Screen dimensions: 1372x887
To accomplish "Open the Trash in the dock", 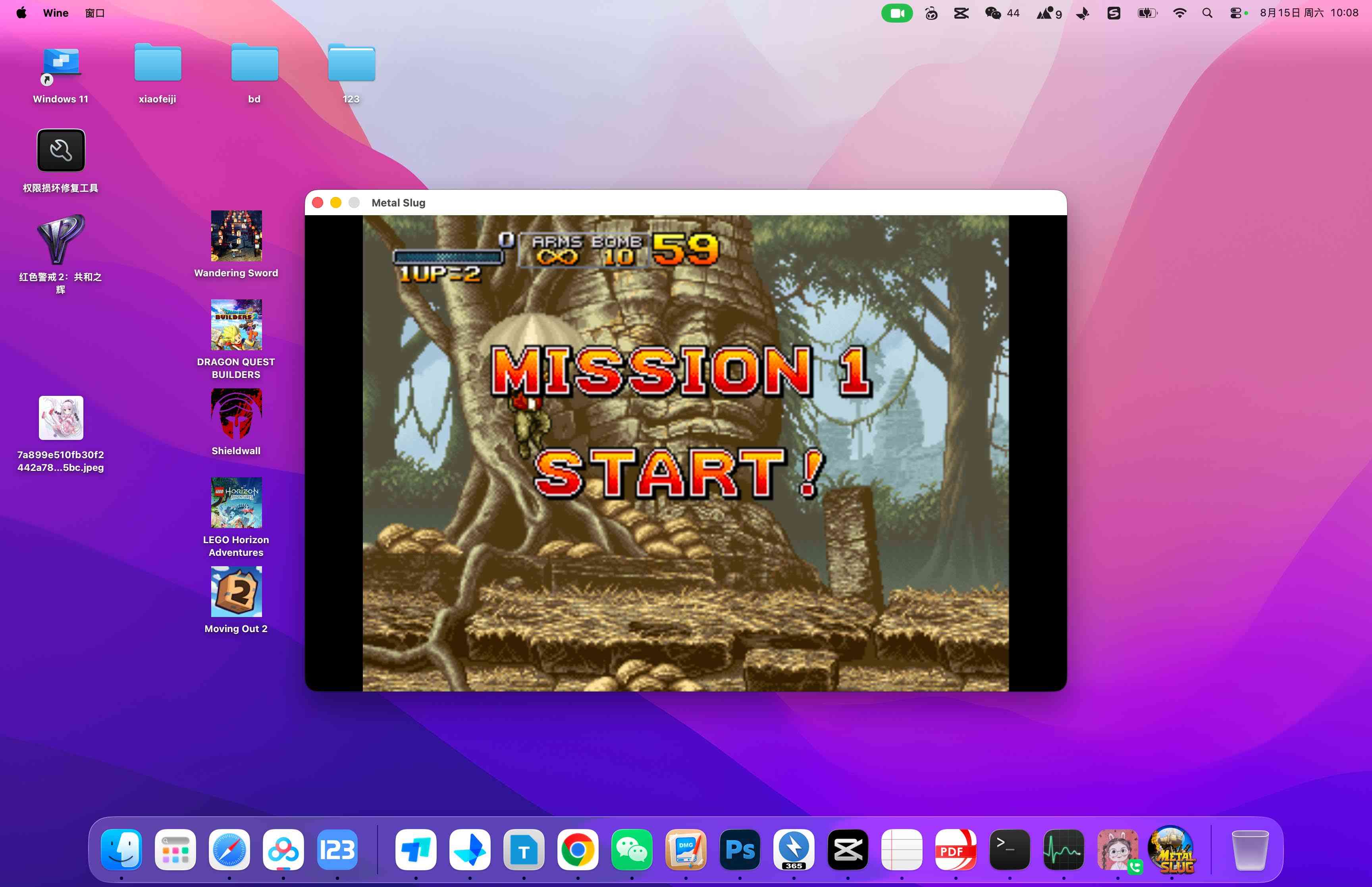I will coord(1250,850).
